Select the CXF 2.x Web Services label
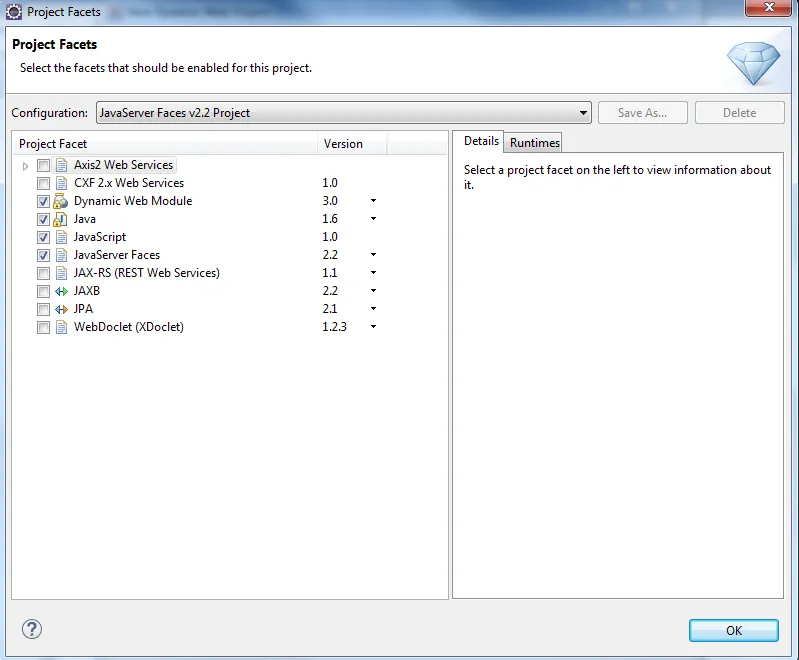This screenshot has width=799, height=660. (129, 183)
